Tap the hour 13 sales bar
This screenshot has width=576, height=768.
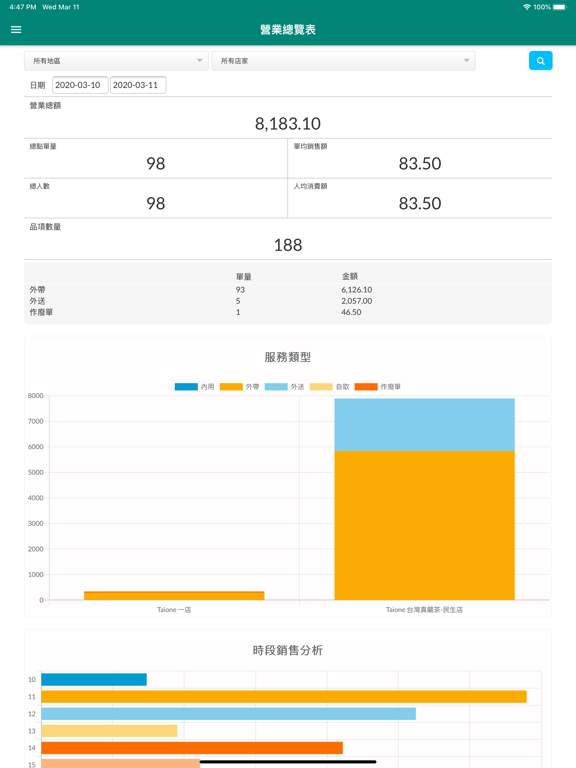pyautogui.click(x=109, y=731)
